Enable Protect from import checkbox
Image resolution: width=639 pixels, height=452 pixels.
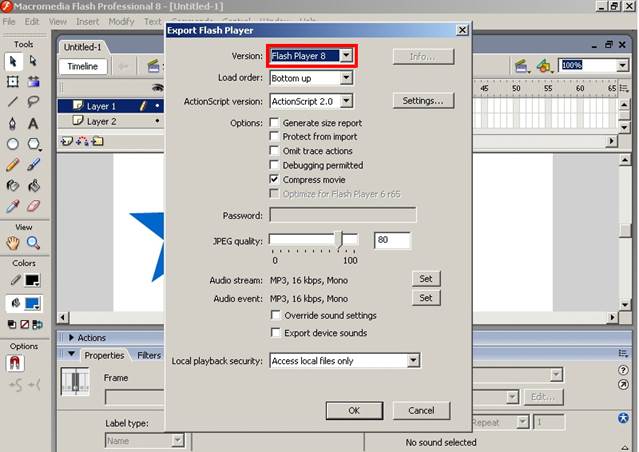(x=275, y=137)
